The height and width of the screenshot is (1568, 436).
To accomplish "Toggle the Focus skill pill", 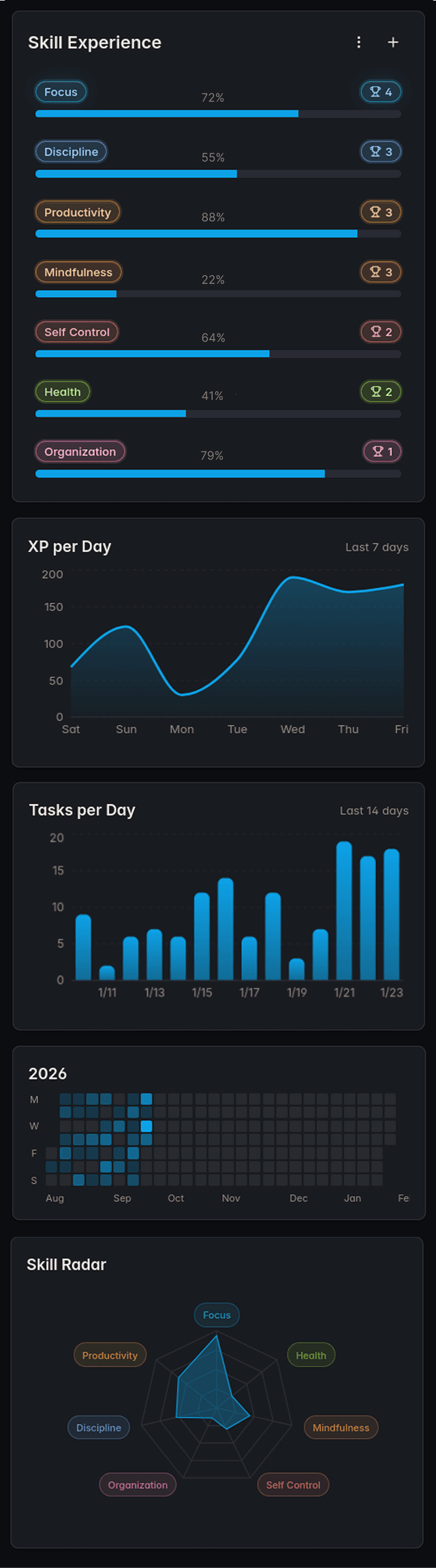I will pyautogui.click(x=61, y=91).
